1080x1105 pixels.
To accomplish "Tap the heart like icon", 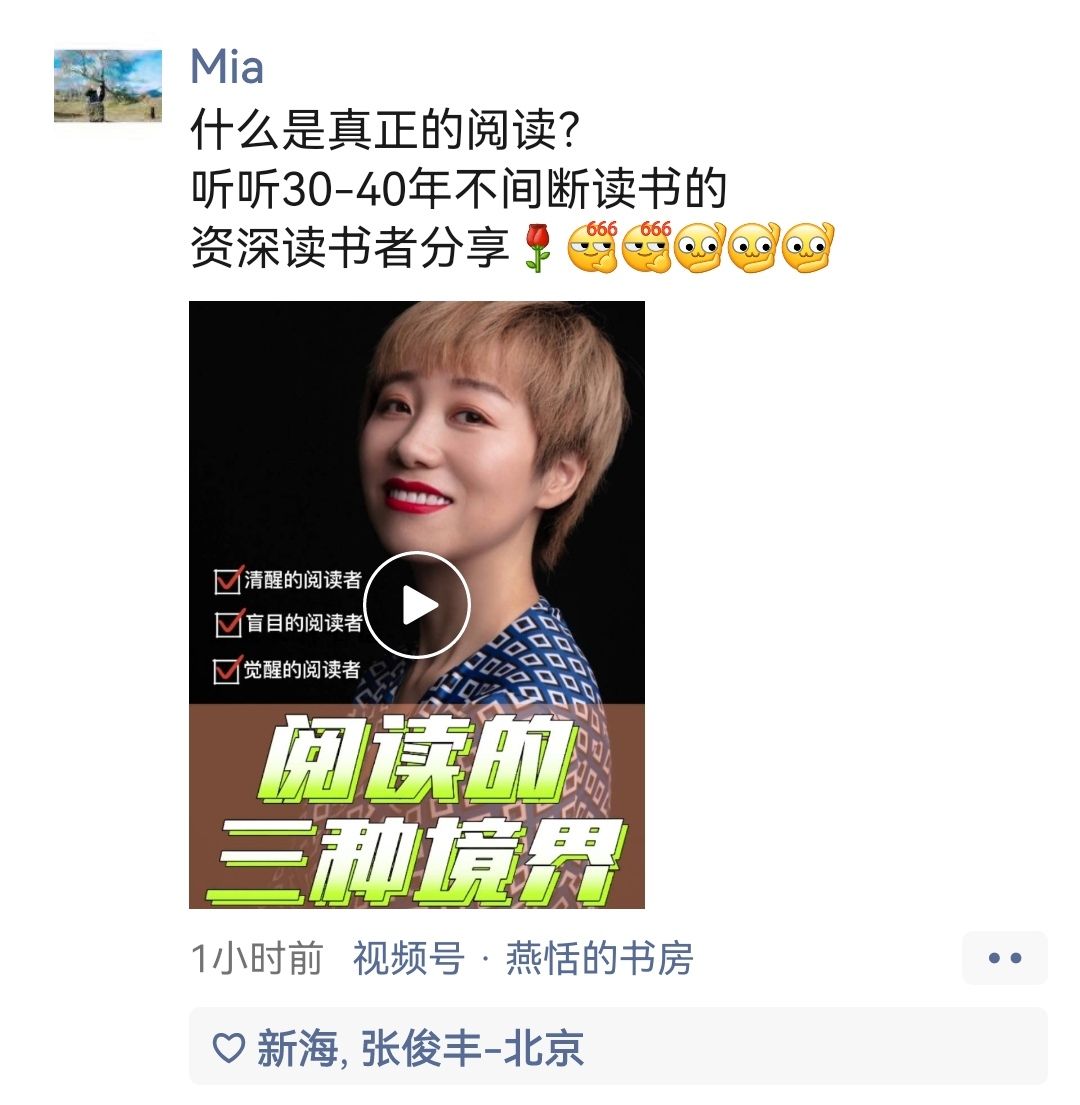I will coord(229,1048).
